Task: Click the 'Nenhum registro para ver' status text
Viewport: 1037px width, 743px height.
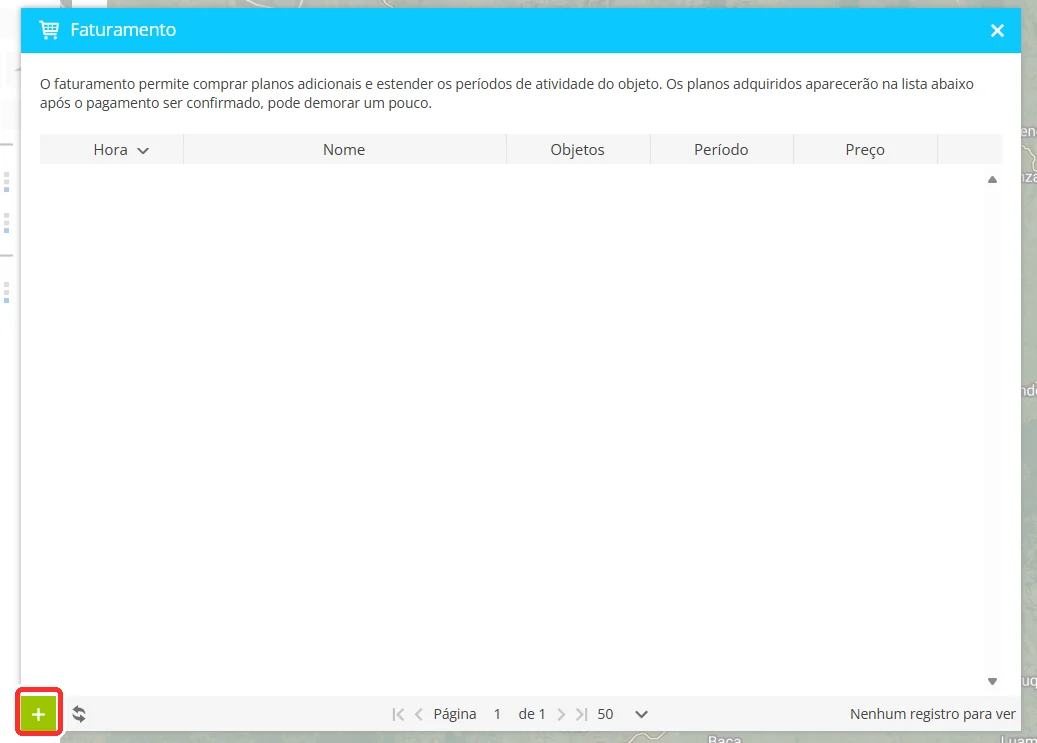Action: pos(933,715)
